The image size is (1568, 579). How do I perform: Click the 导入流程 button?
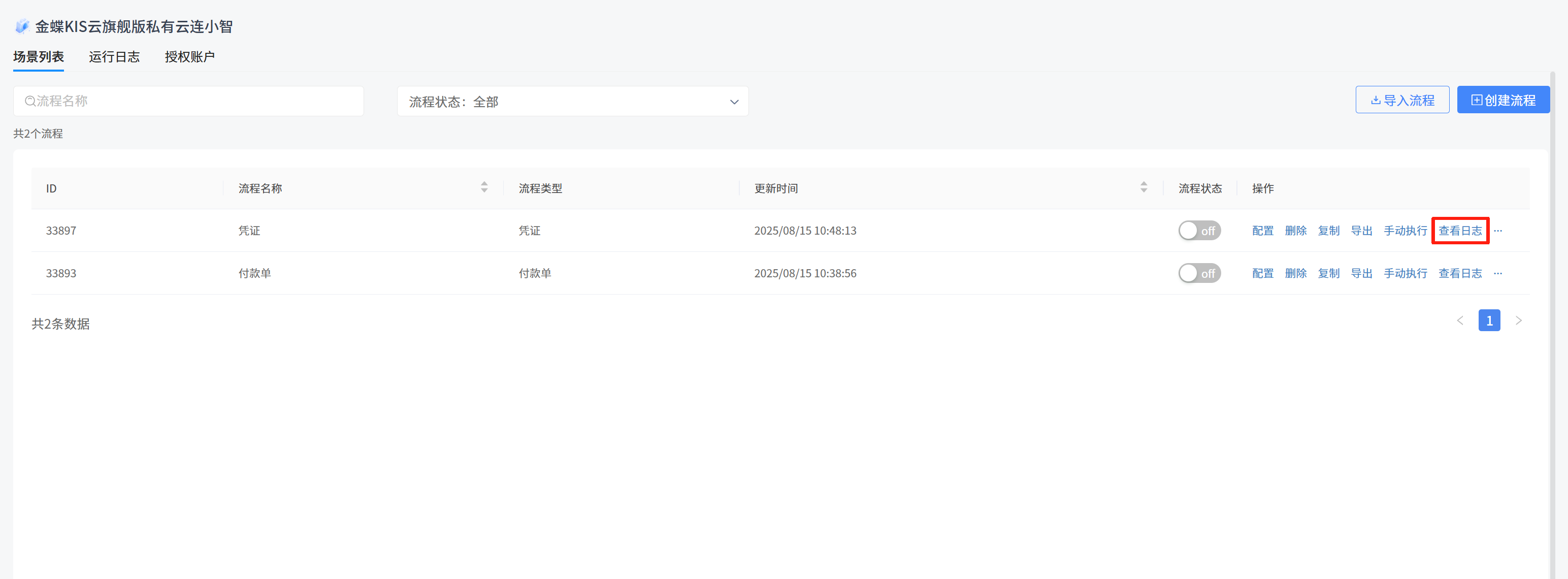coord(1402,101)
